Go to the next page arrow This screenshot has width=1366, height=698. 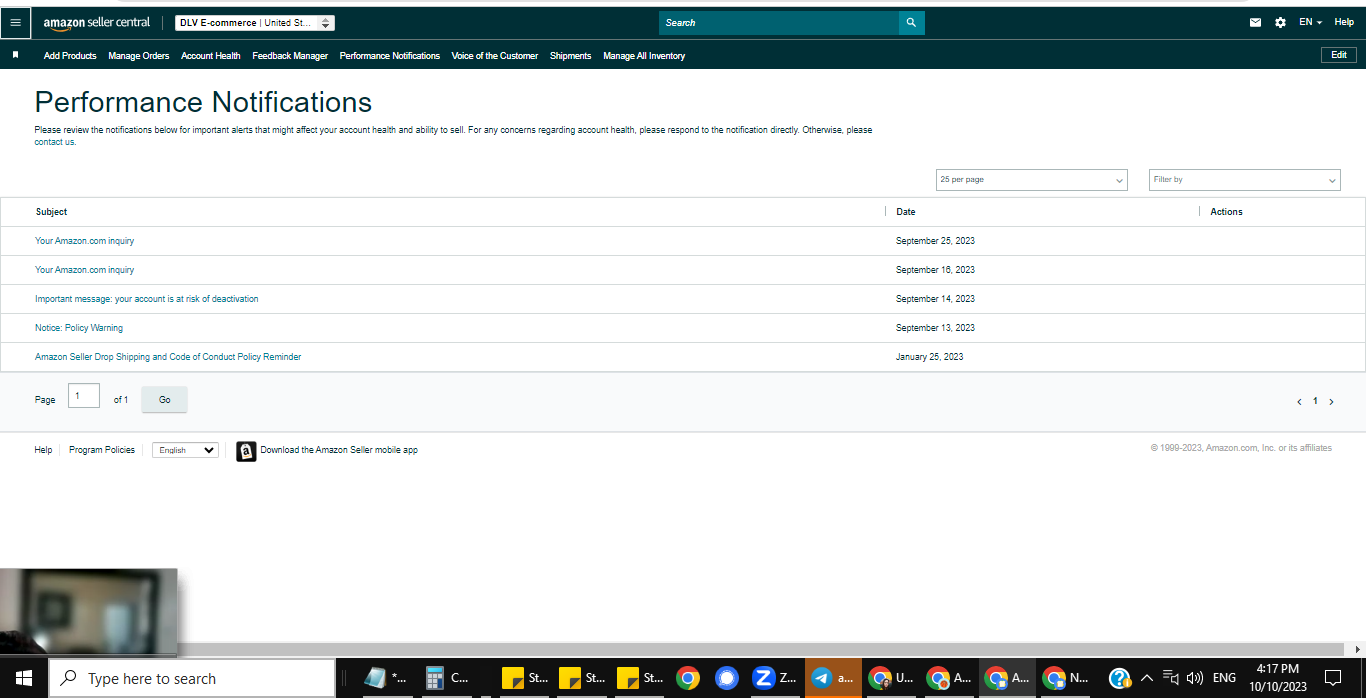1331,401
